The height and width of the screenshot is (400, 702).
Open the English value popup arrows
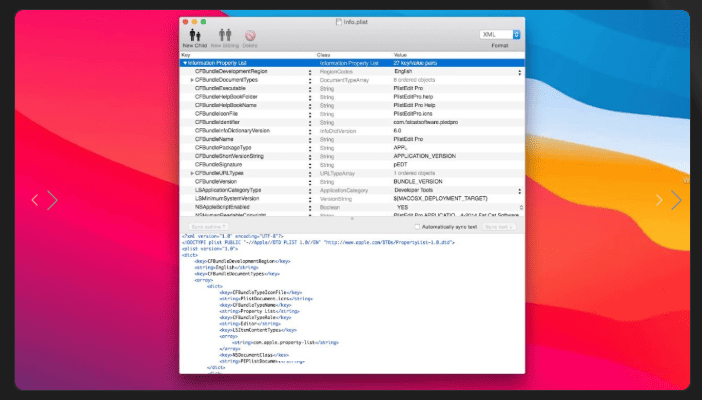click(x=519, y=72)
